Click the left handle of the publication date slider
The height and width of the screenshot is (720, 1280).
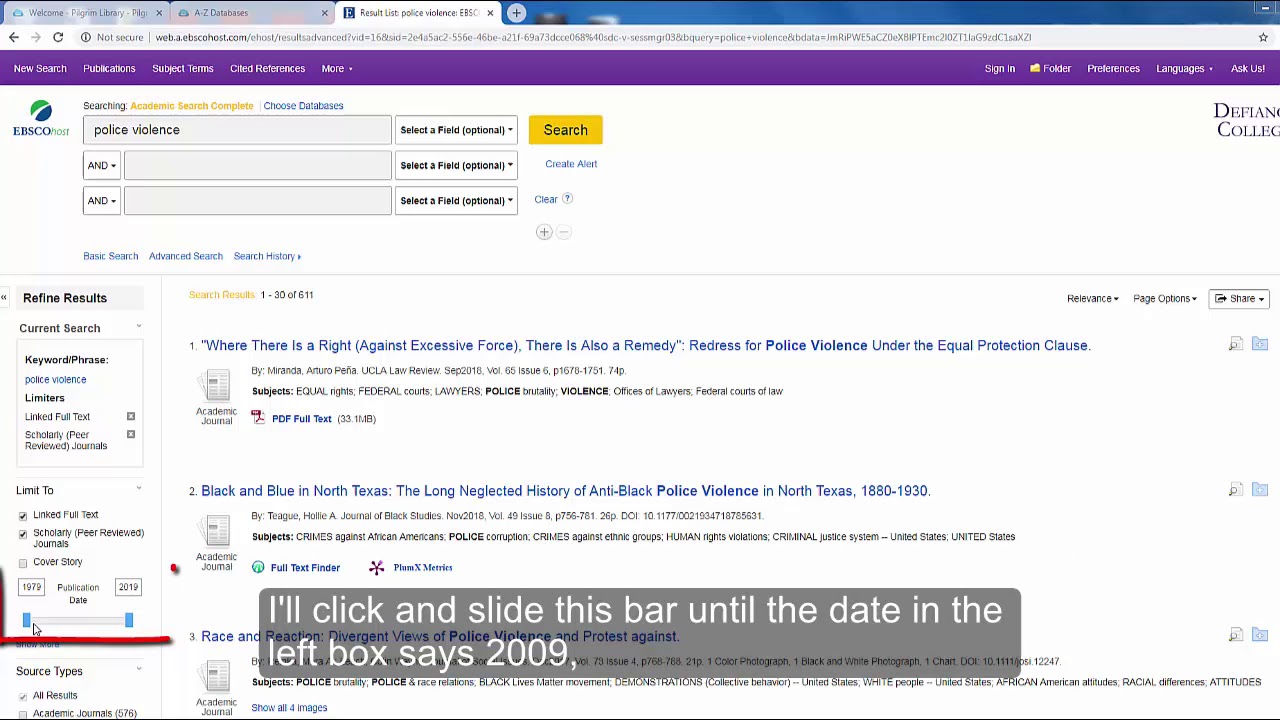point(27,621)
